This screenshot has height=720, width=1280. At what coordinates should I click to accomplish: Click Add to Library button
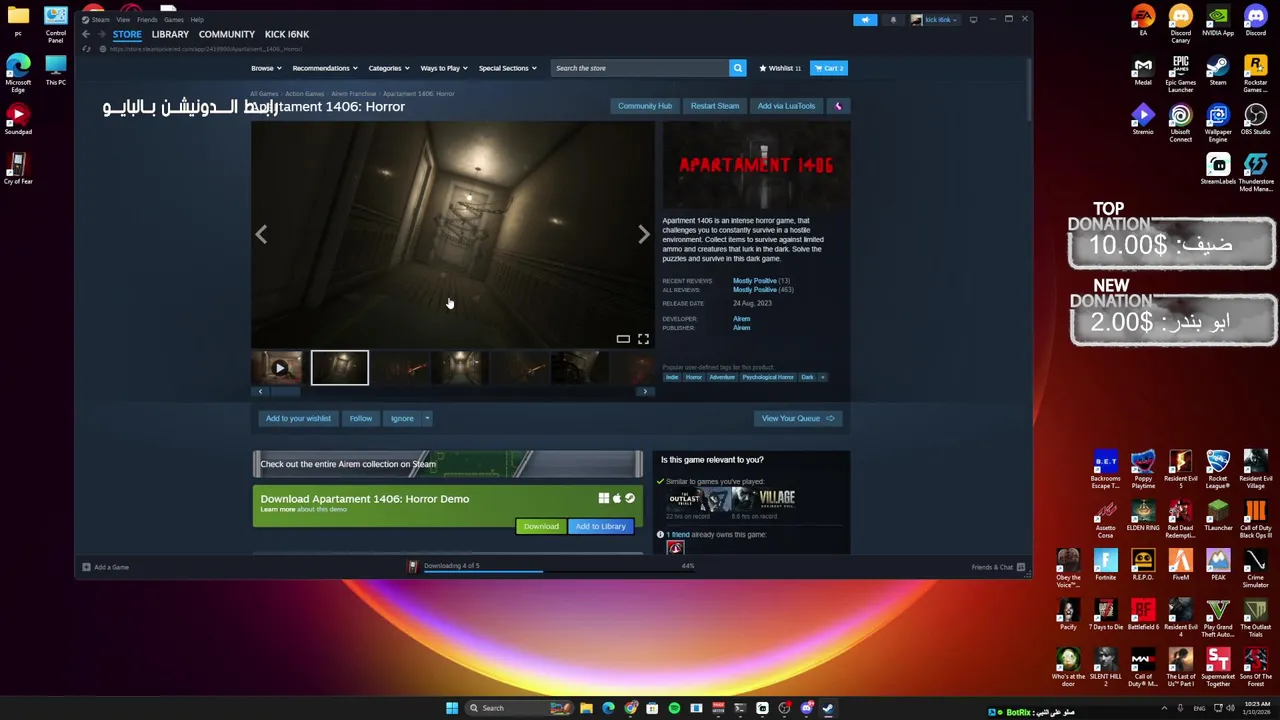click(601, 526)
